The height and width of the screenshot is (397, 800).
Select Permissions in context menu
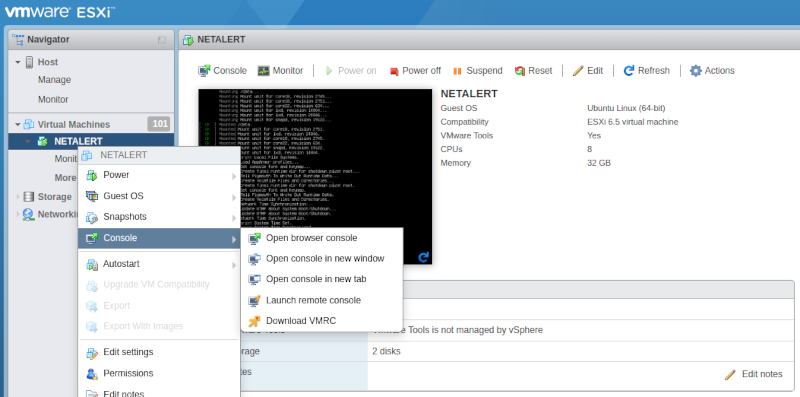coord(159,373)
